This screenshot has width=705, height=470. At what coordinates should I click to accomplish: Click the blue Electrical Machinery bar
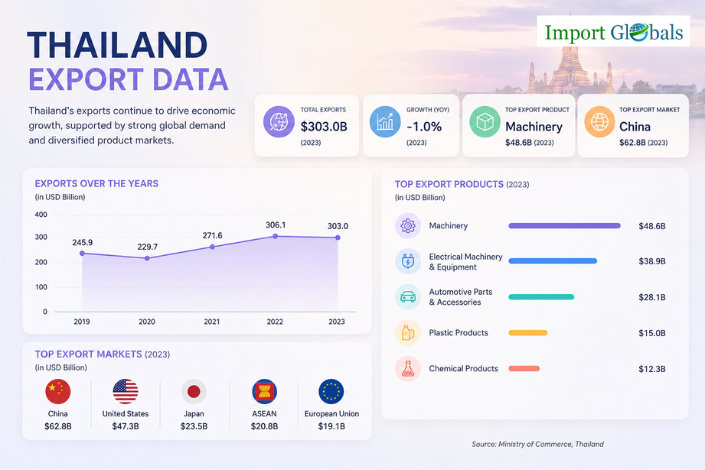pyautogui.click(x=553, y=261)
